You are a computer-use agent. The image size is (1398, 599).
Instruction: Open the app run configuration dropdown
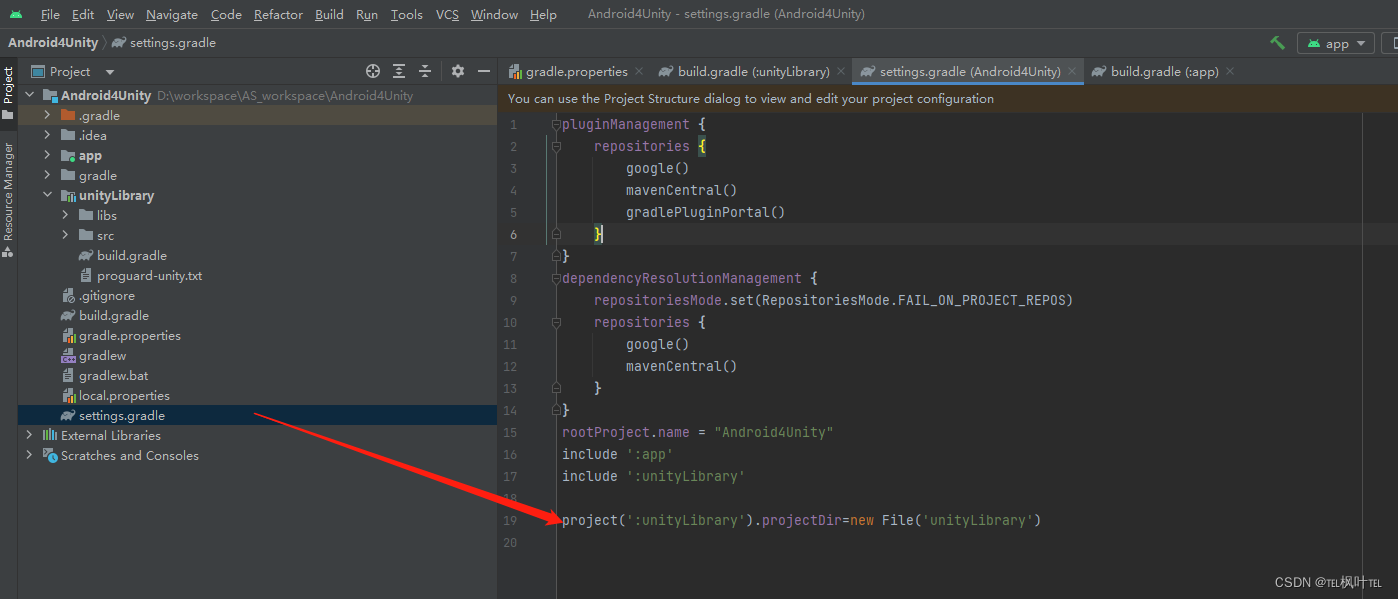coord(1335,43)
